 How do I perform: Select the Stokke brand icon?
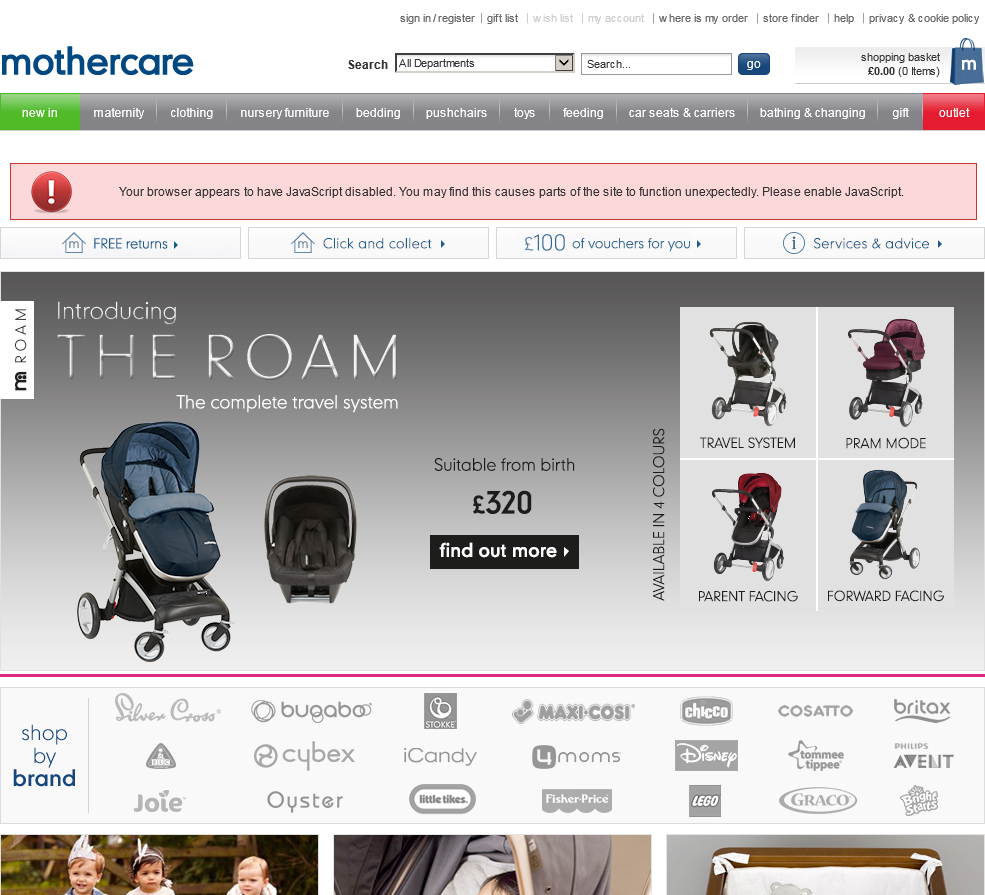440,711
